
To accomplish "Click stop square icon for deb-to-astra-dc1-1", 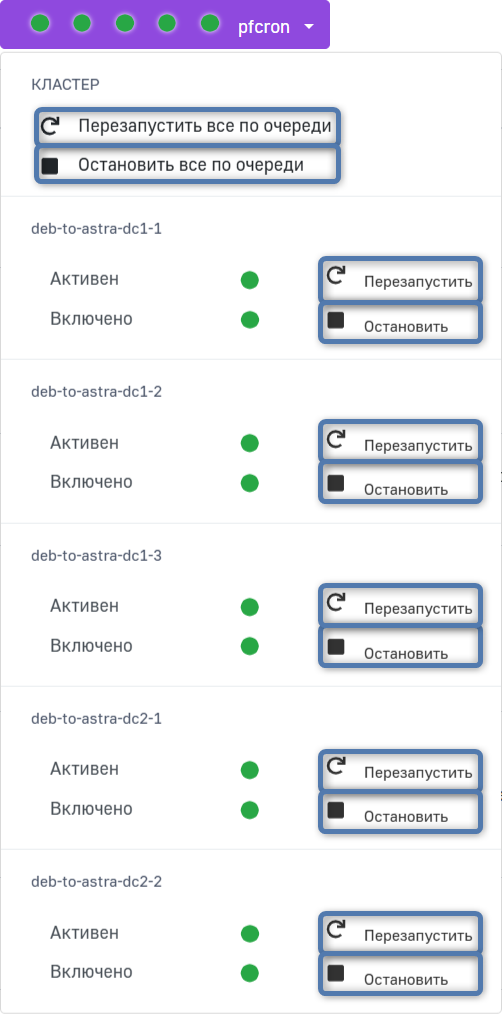I will (335, 320).
